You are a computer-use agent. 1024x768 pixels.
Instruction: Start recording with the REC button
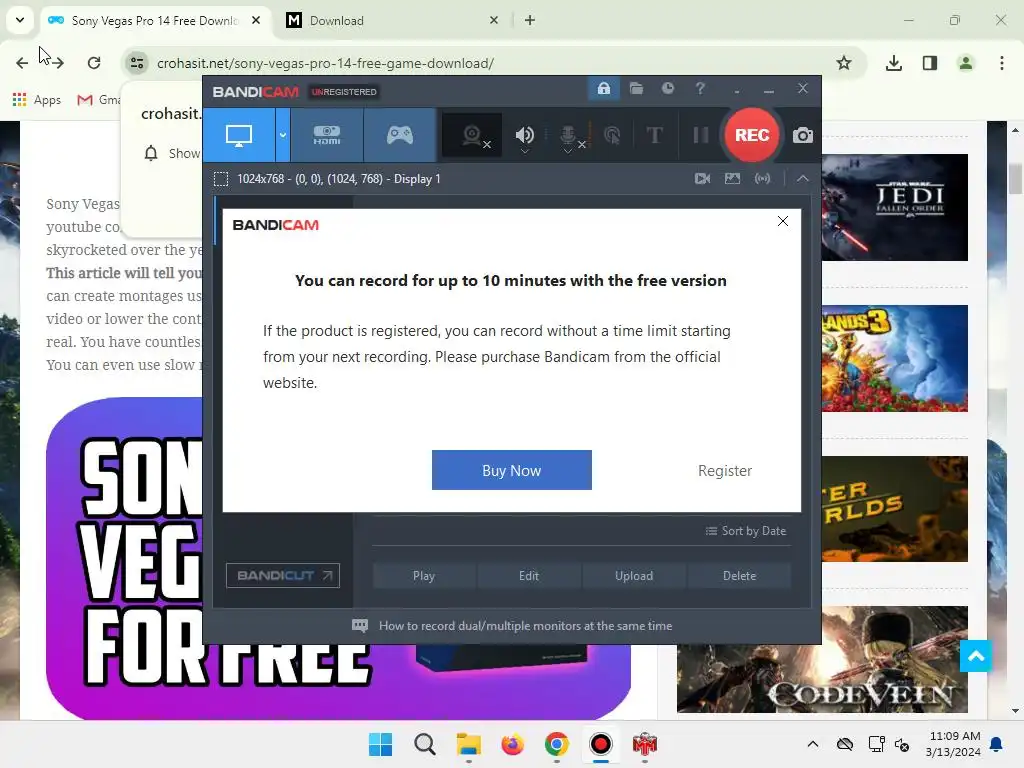click(752, 135)
